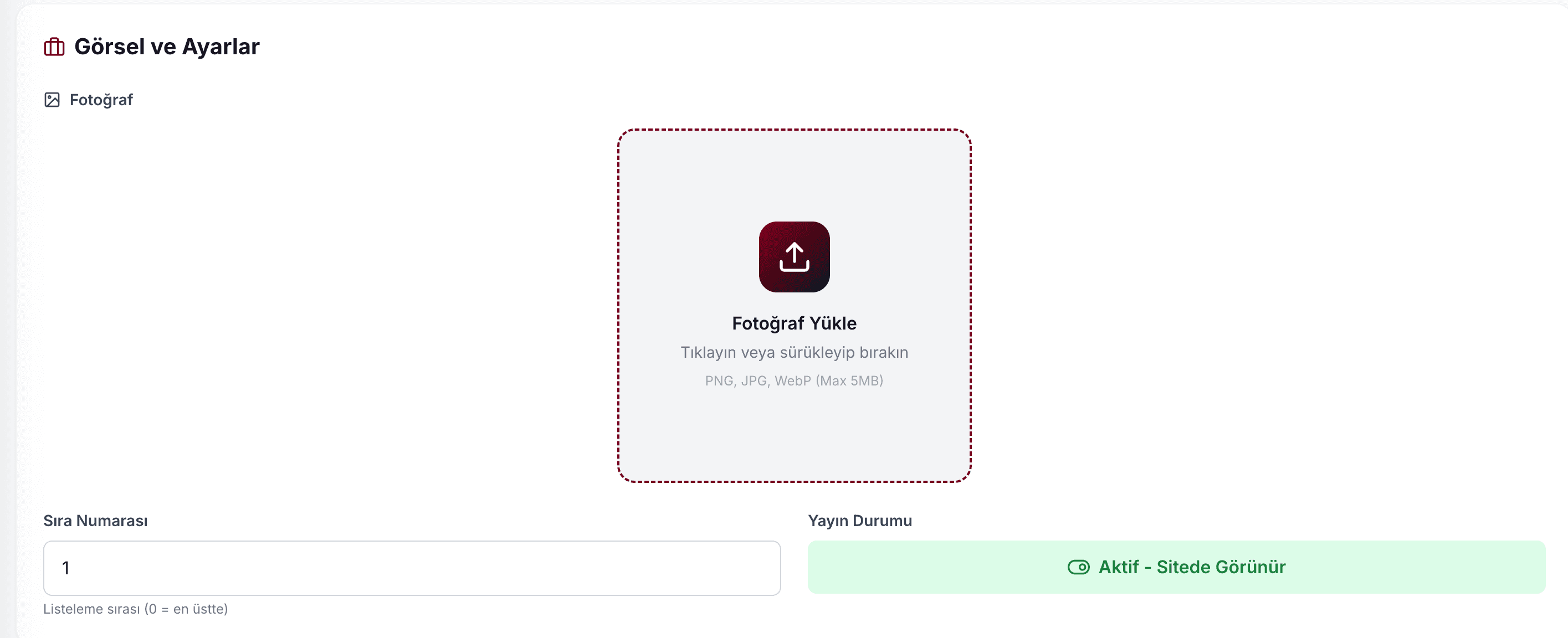
Task: Click the "Sıra Numarası" field label
Action: (x=95, y=521)
